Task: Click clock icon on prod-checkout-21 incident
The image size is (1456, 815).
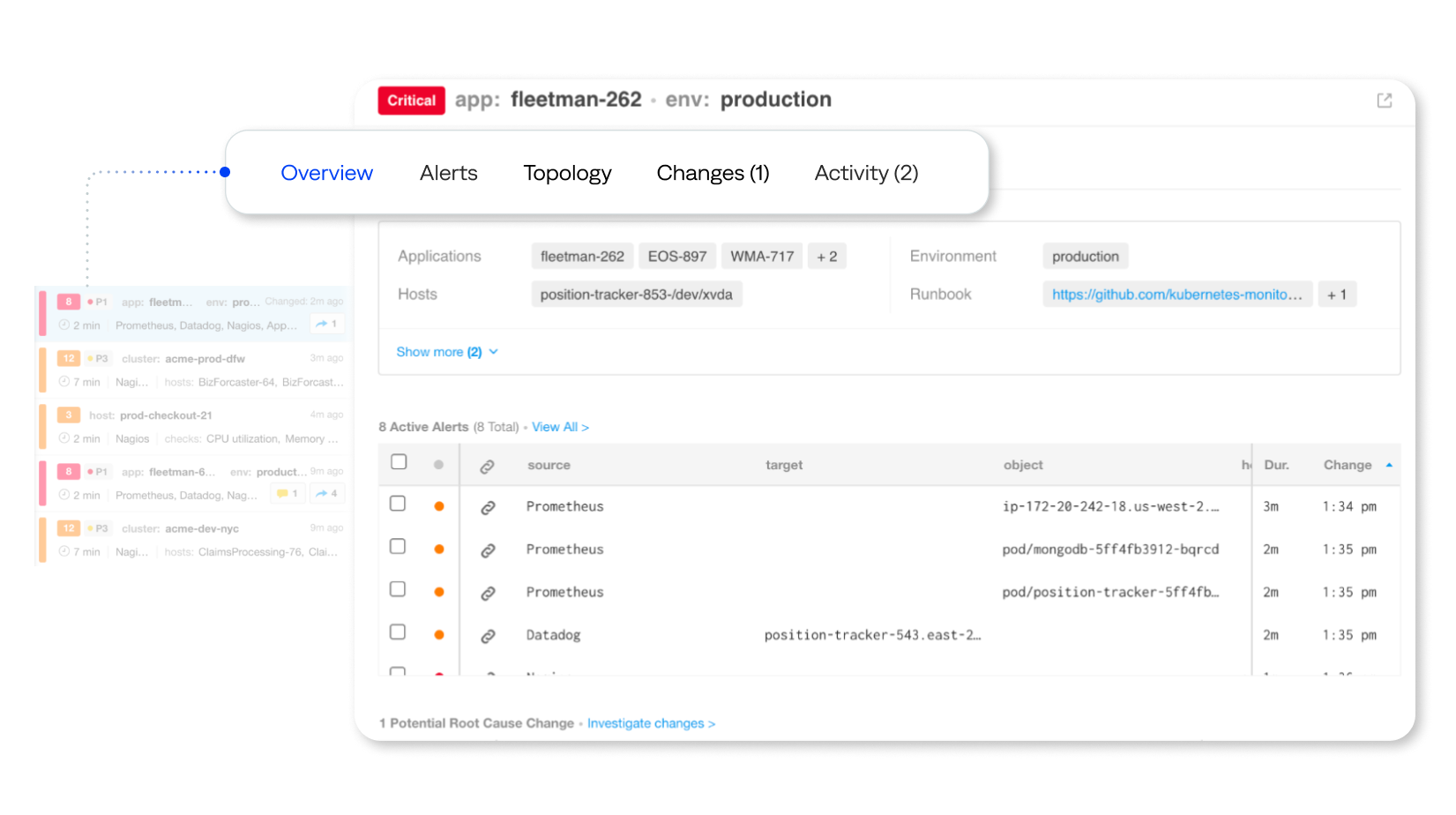Action: coord(64,438)
